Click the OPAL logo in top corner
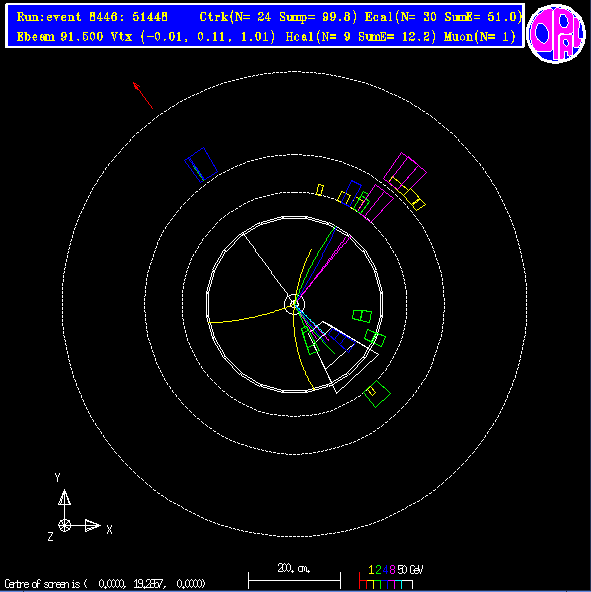The width and height of the screenshot is (591, 592). tap(556, 33)
